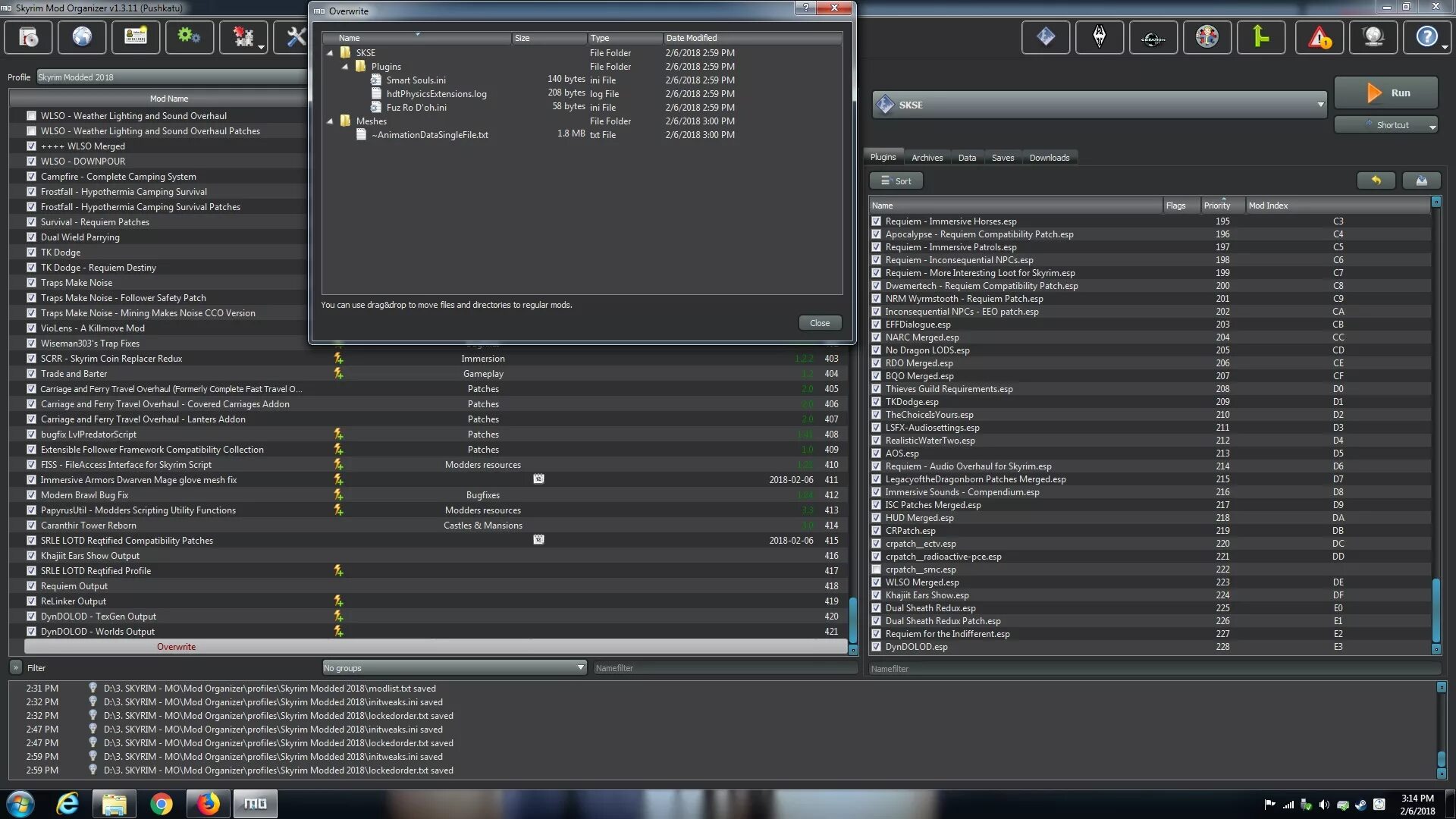Click the warning triangle problems icon
The height and width of the screenshot is (819, 1456).
(x=1319, y=37)
